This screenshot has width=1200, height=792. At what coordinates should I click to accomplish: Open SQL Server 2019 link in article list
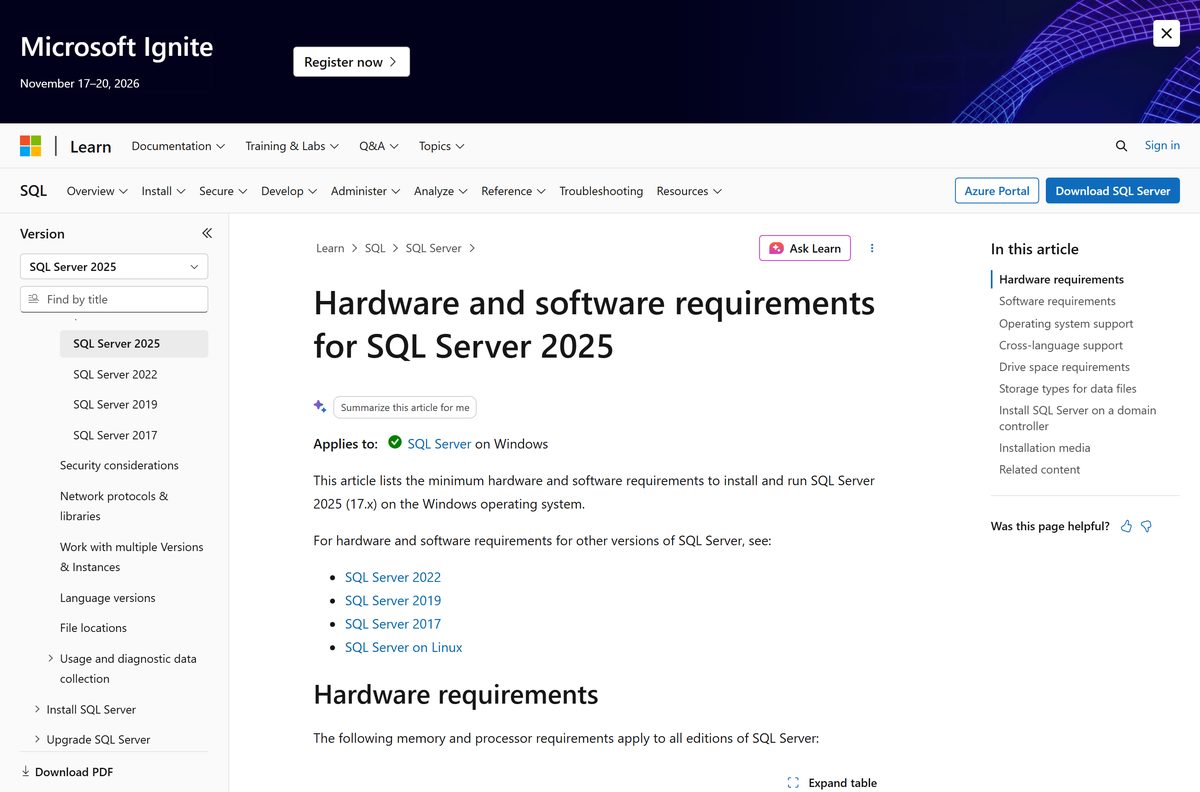point(393,601)
